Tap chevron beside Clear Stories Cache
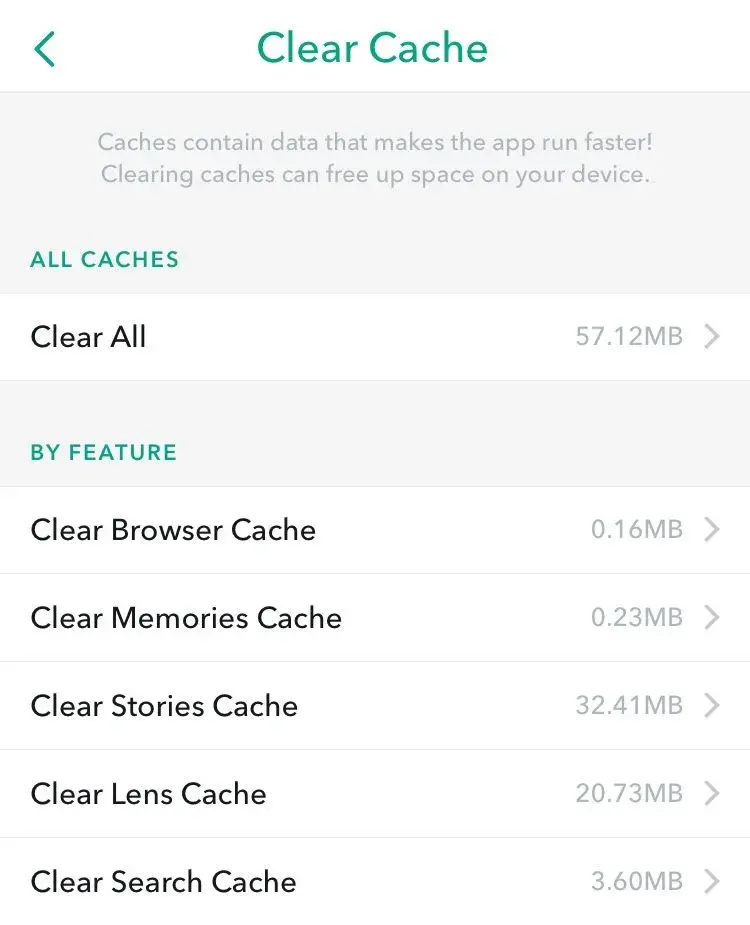750x925 pixels. point(712,706)
